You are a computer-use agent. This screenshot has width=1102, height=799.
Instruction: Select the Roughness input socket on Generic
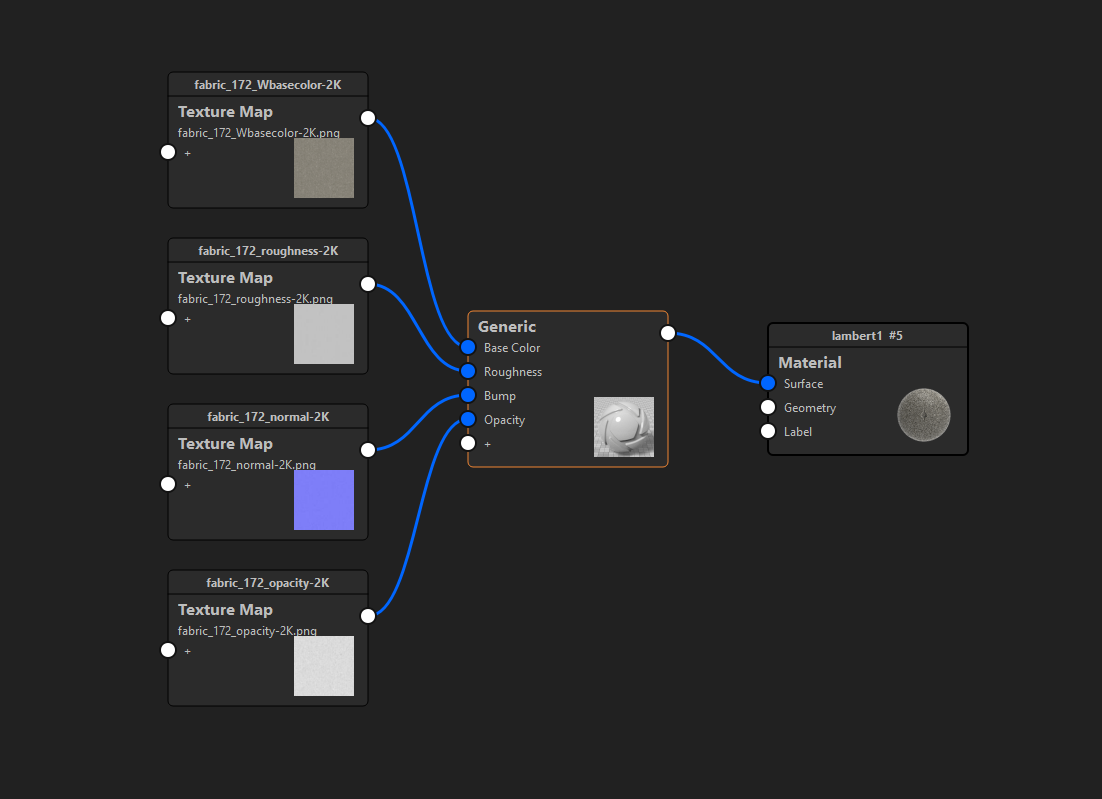468,371
